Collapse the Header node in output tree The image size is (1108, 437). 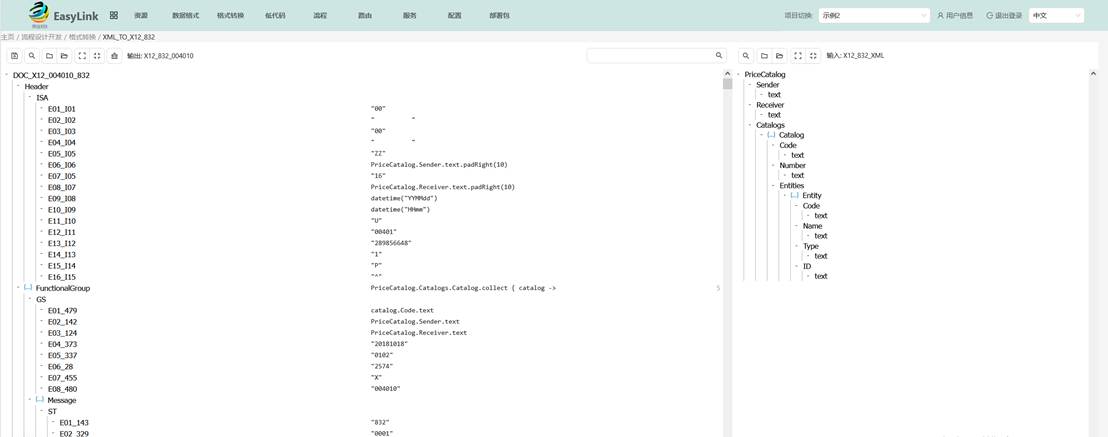coord(18,87)
